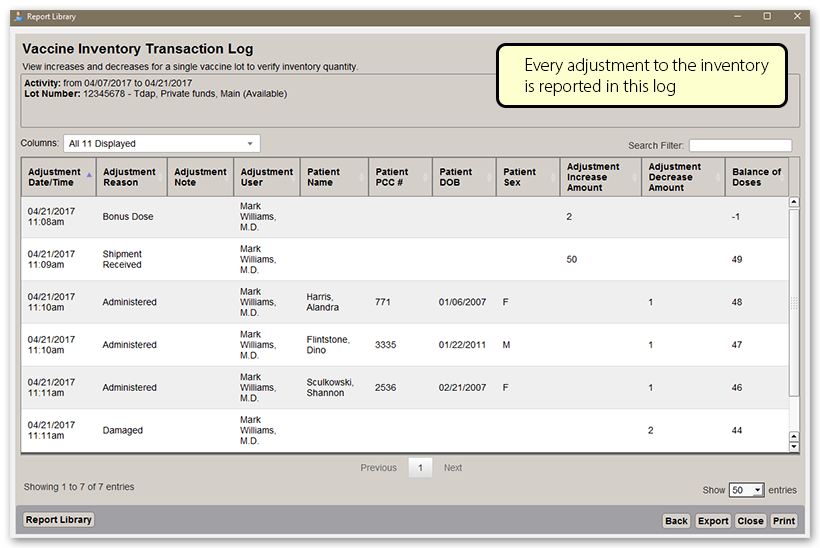Select the Shipment Received reason cell
Screen dimensions: 820x548
122,259
